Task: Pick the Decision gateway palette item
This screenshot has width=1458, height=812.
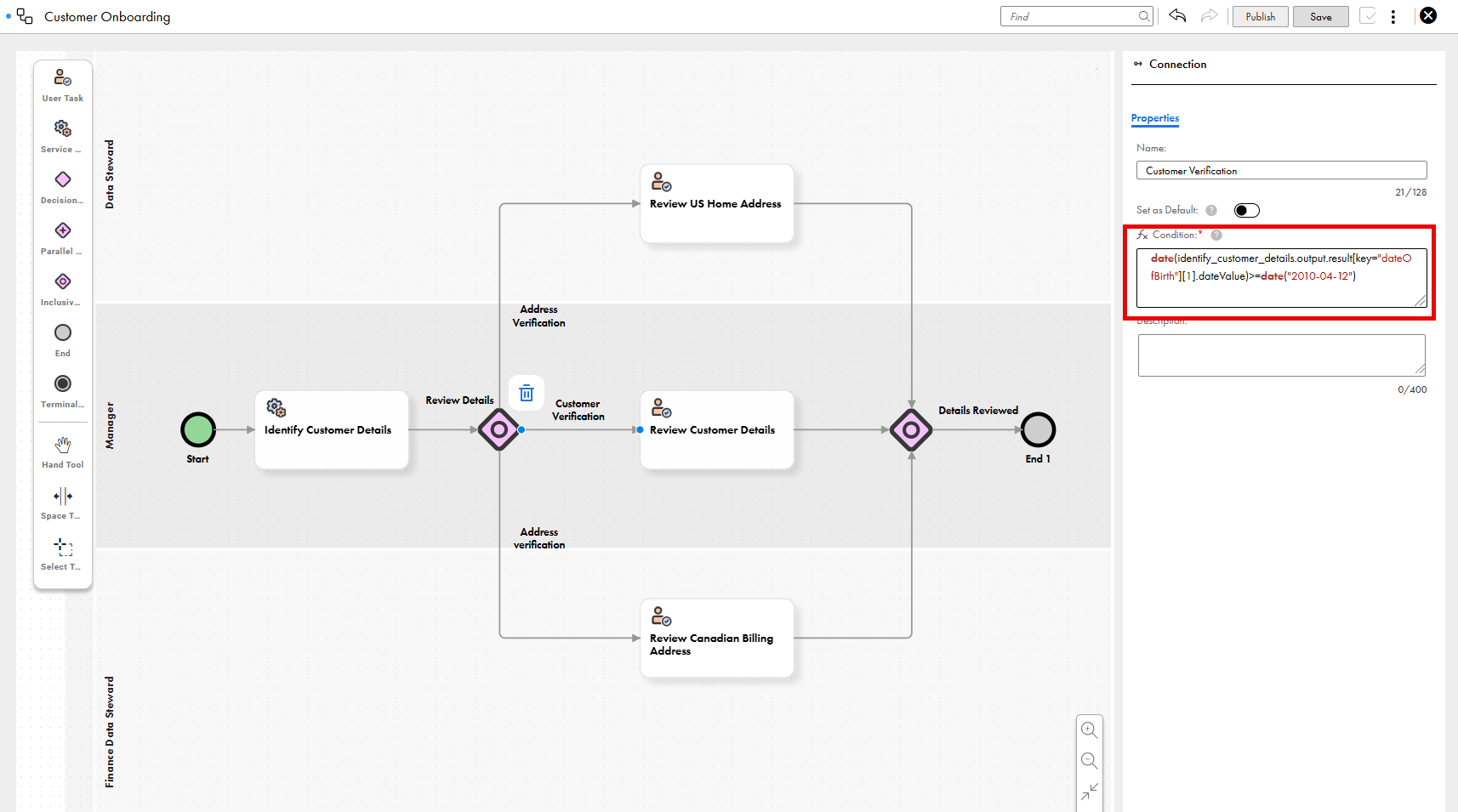Action: (x=62, y=188)
